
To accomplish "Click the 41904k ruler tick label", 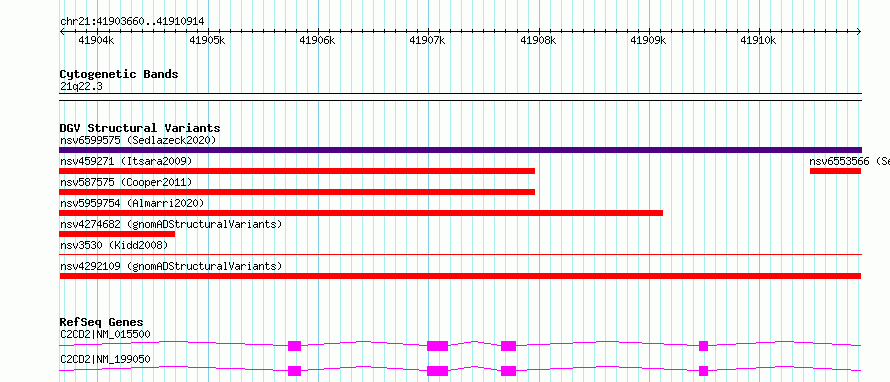I will coord(96,40).
